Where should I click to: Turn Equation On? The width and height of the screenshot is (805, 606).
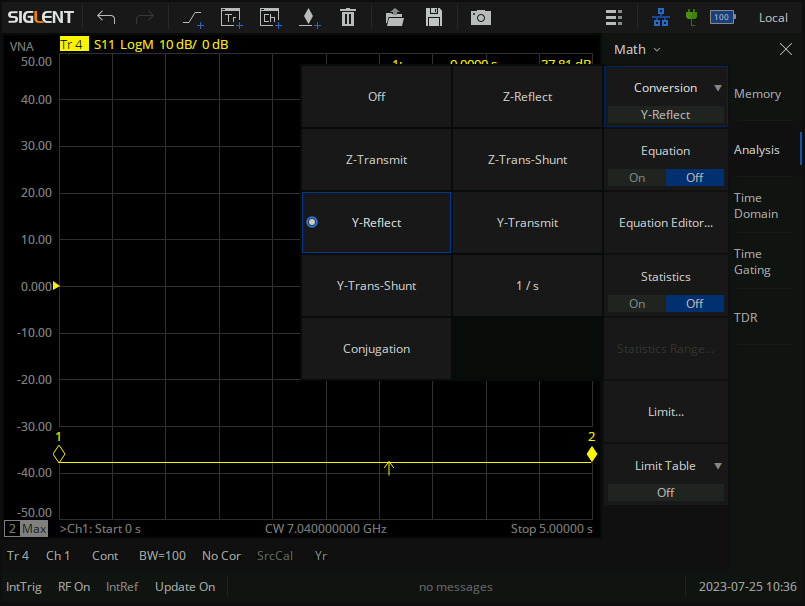[x=637, y=178]
